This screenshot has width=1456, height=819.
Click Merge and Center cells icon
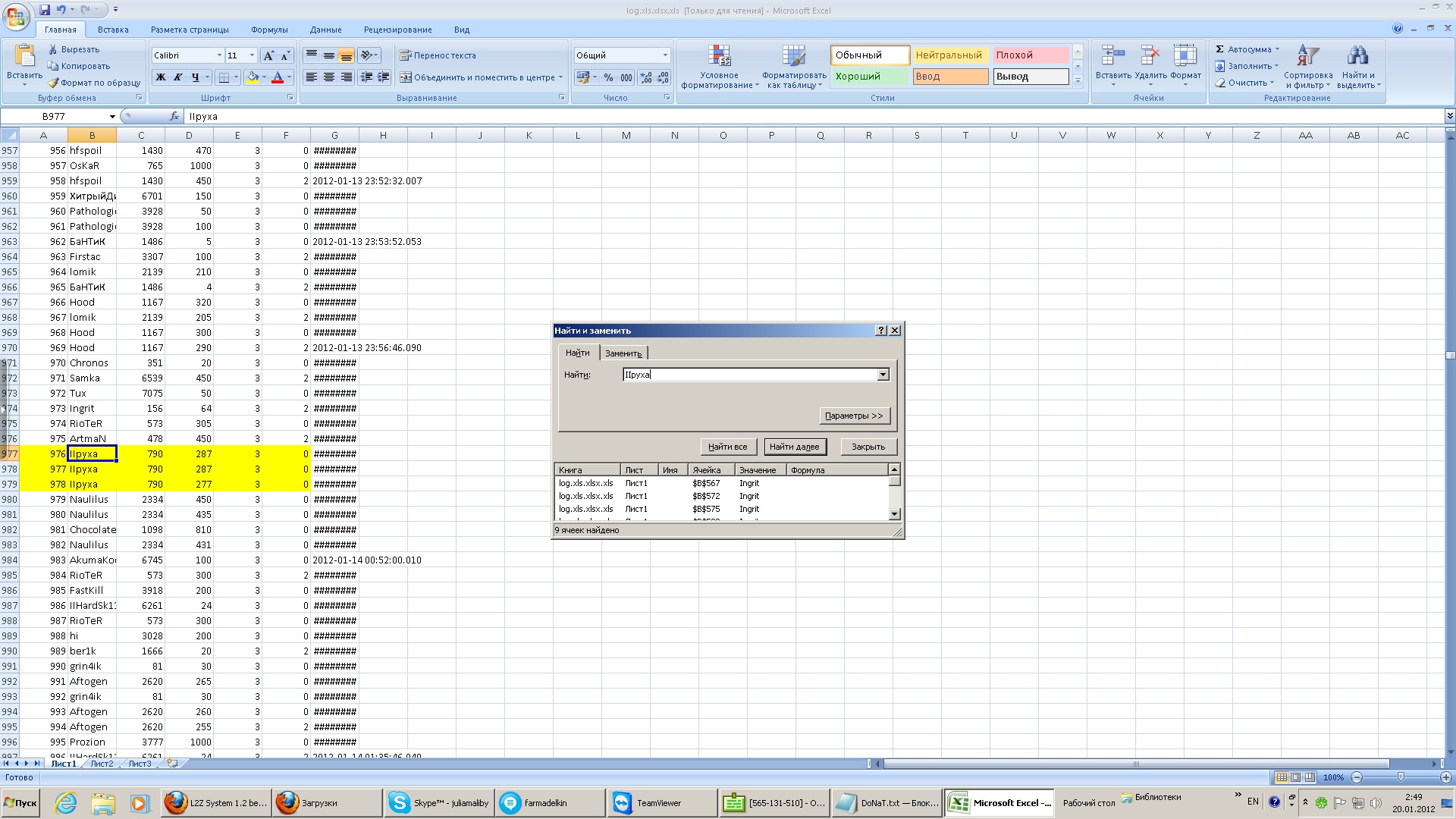click(x=406, y=77)
